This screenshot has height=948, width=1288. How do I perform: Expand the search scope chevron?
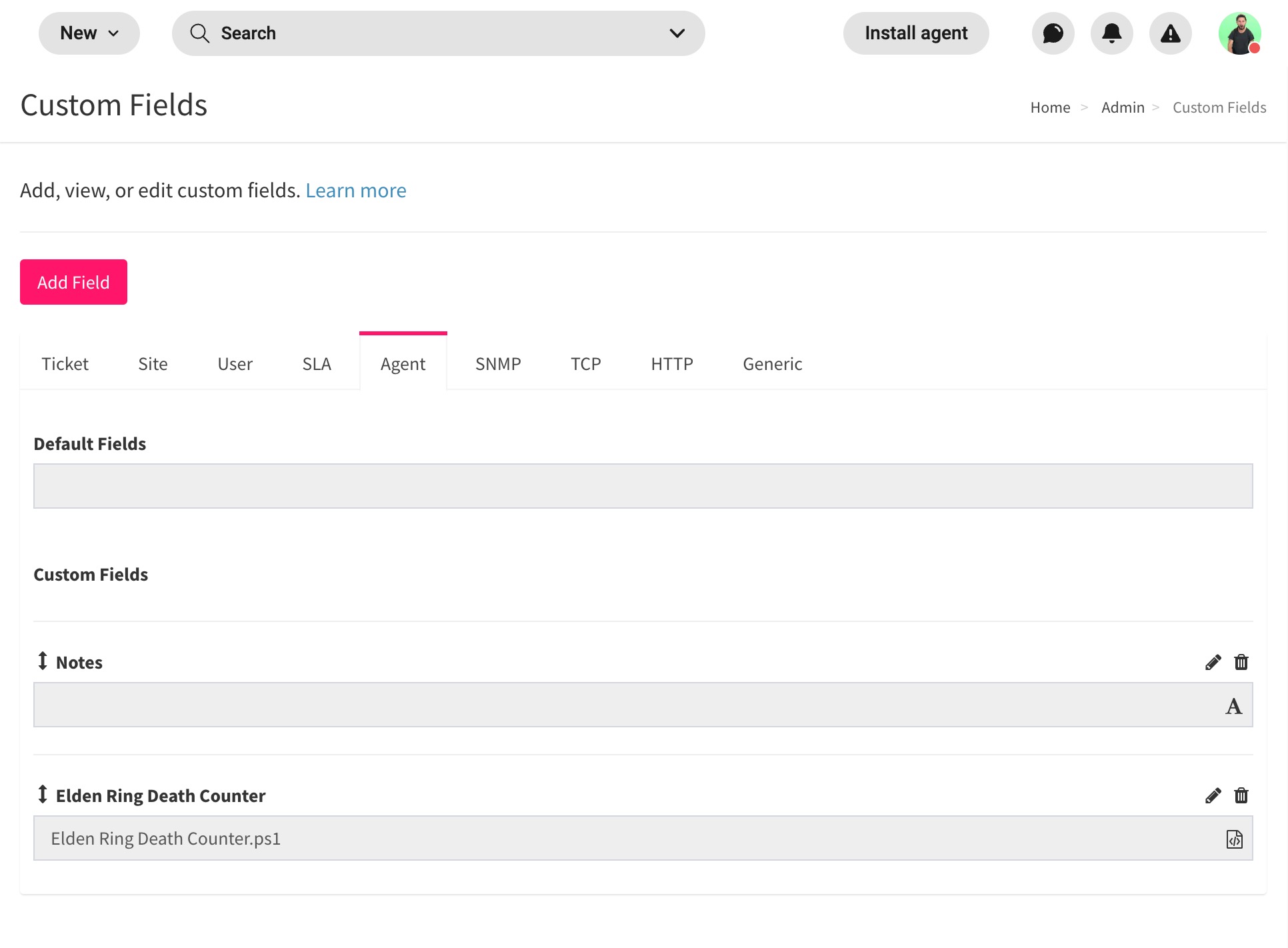tap(677, 33)
